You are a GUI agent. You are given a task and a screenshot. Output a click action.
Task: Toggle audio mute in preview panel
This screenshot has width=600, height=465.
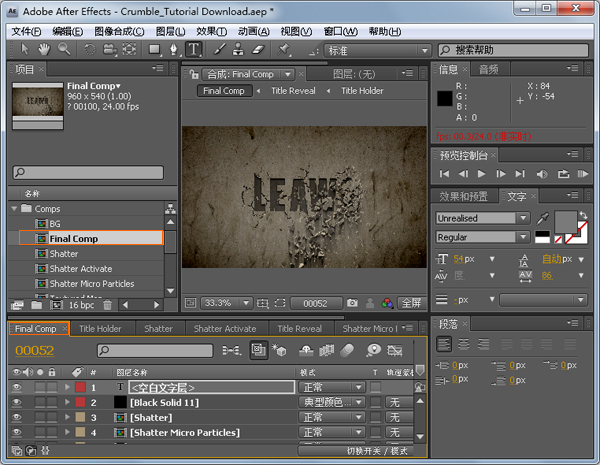[542, 174]
